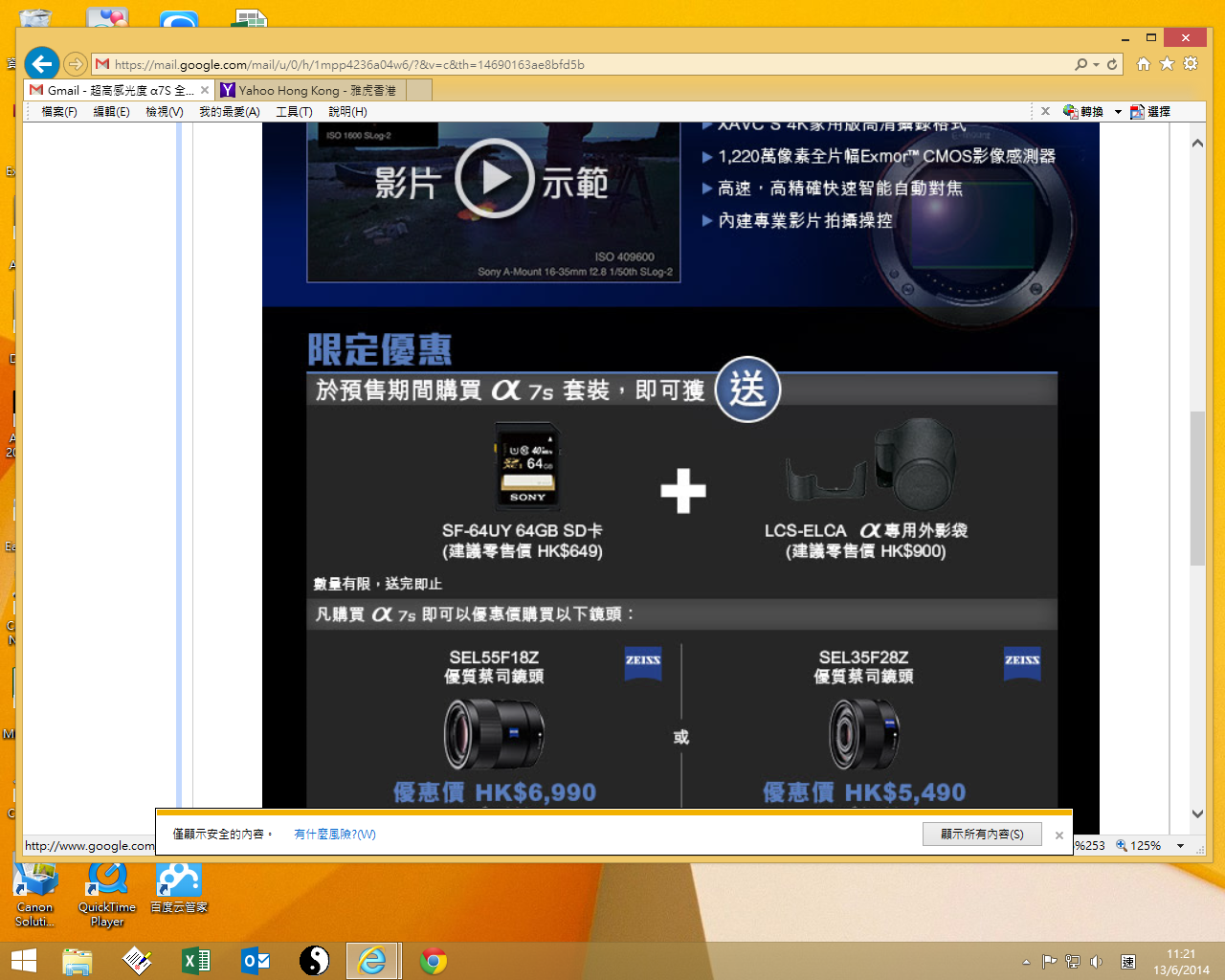
Task: Open the favorites star icon
Action: click(1167, 64)
